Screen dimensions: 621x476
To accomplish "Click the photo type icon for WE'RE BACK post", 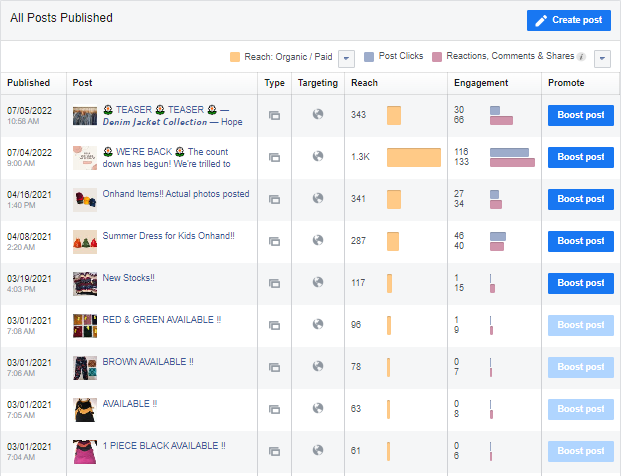I will 274,157.
